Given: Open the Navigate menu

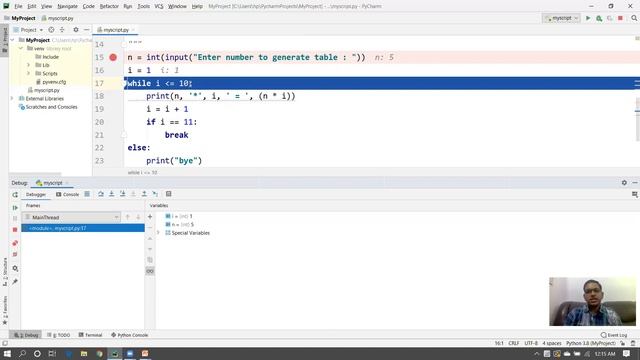Looking at the screenshot, I should point(67,6).
